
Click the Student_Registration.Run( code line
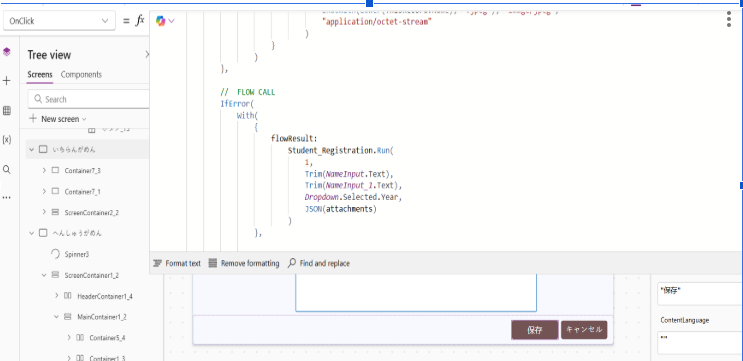tap(341, 151)
